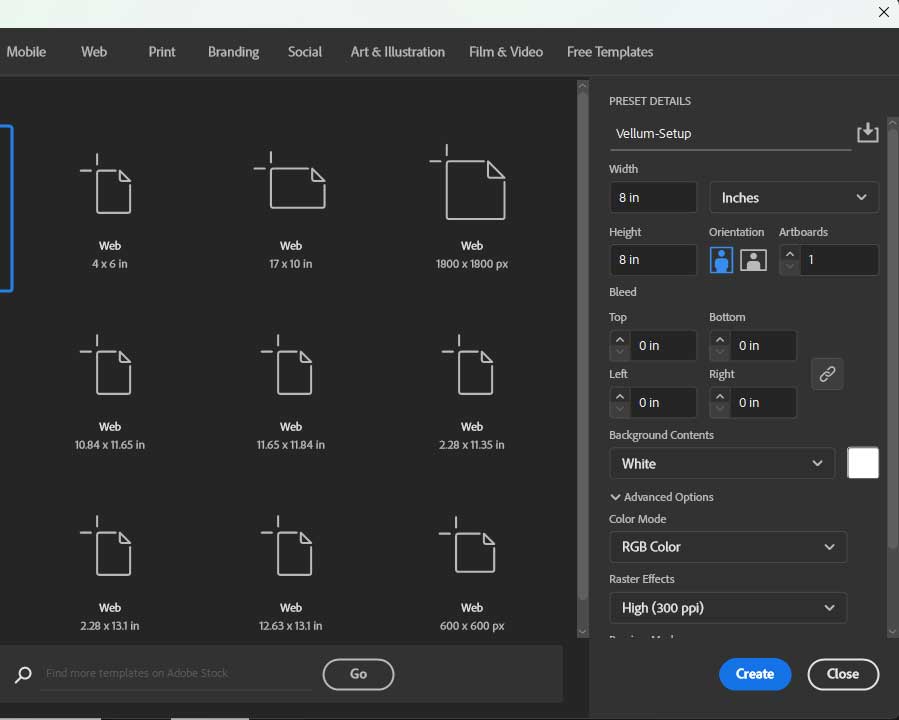Click the save preset icon next to Vellum-Setup
Viewport: 899px width, 720px height.
[867, 133]
